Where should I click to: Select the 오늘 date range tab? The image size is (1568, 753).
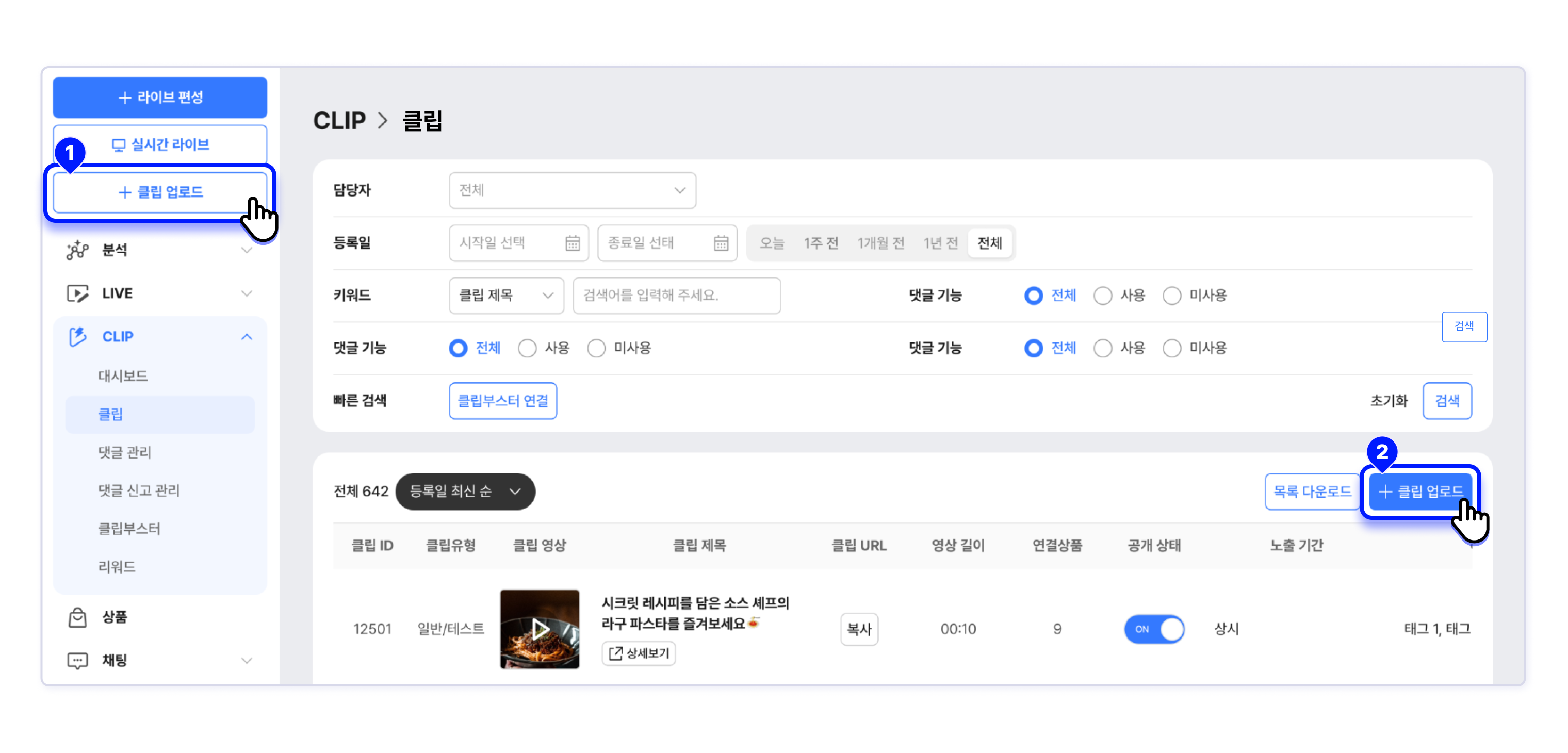click(x=772, y=243)
